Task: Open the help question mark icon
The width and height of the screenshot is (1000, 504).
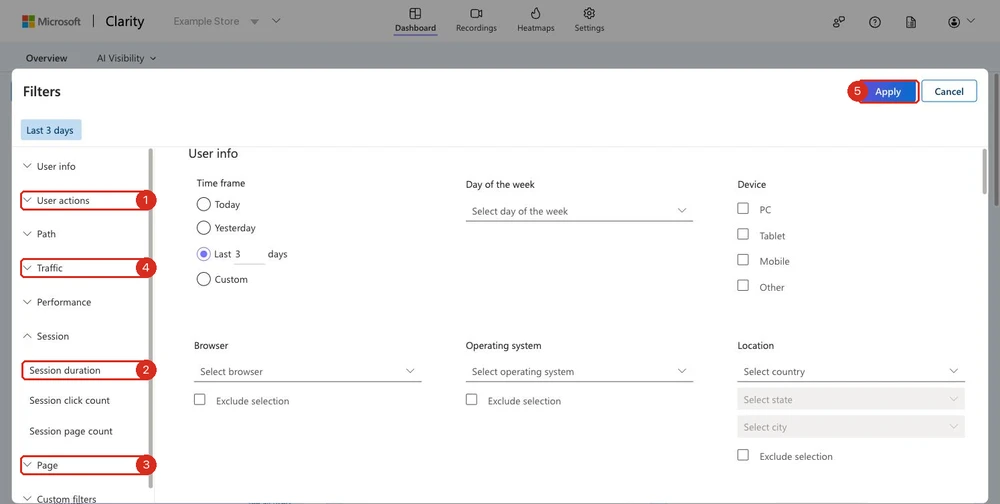Action: (875, 22)
